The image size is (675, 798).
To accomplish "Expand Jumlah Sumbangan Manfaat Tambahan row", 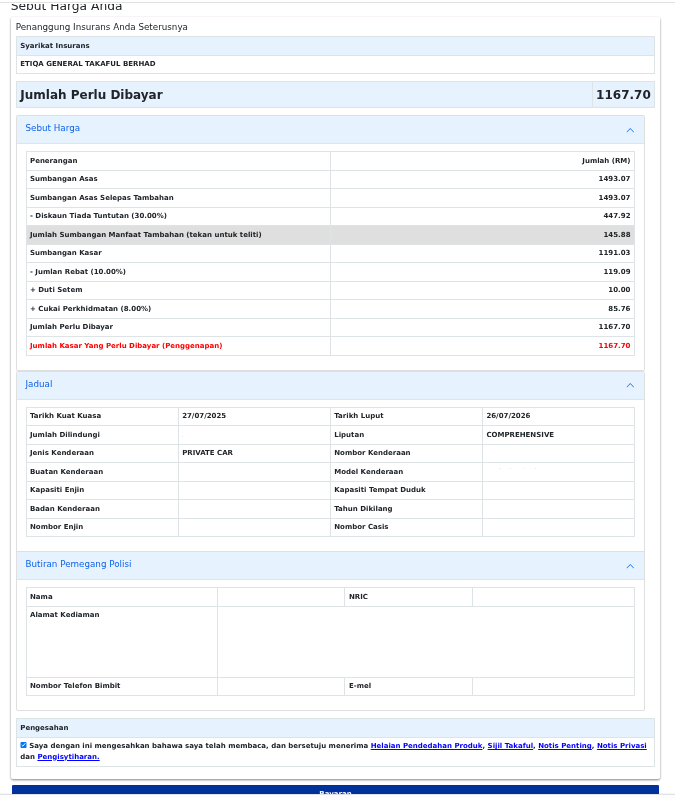I will (330, 235).
